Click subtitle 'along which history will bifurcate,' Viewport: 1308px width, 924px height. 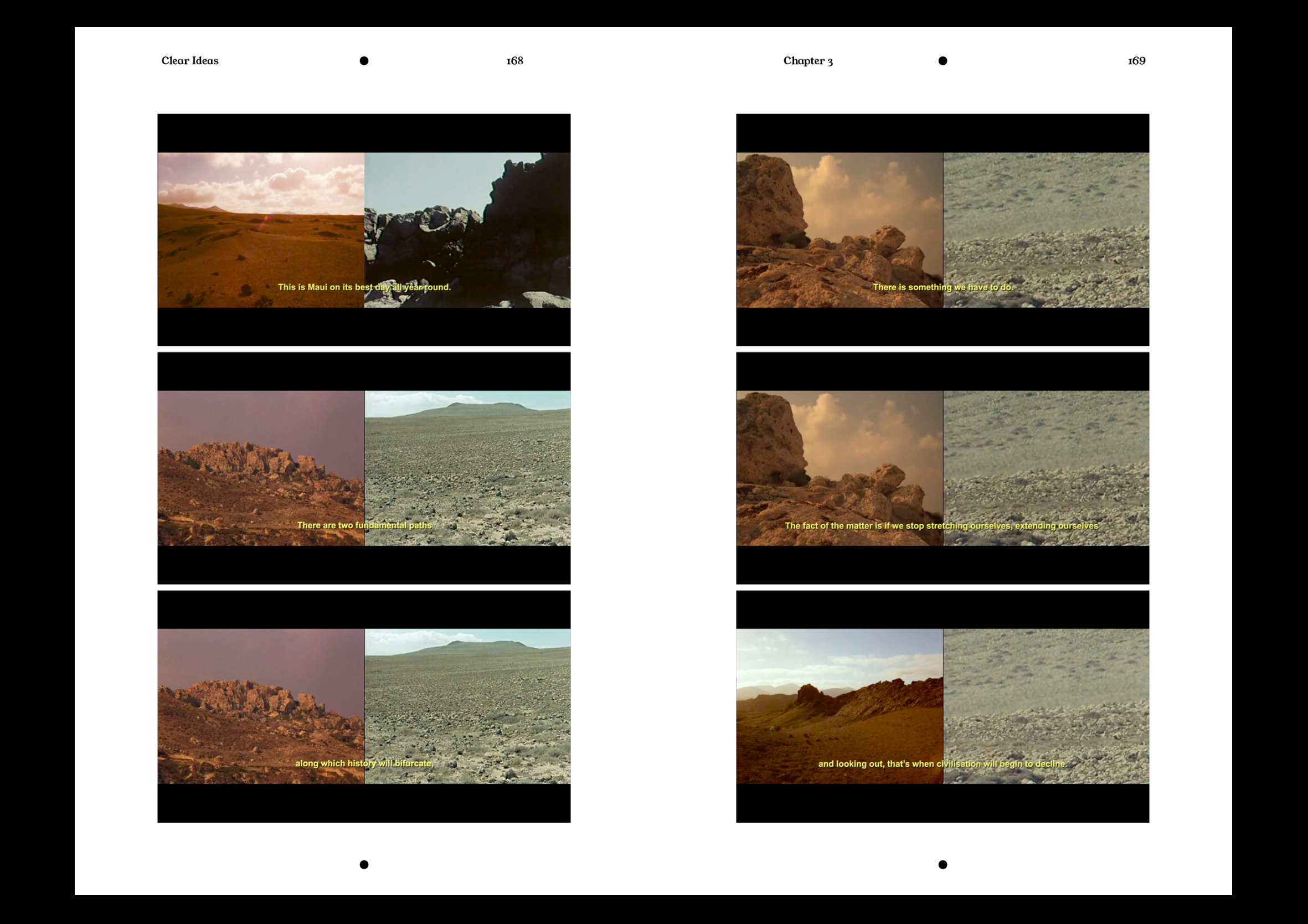[364, 763]
